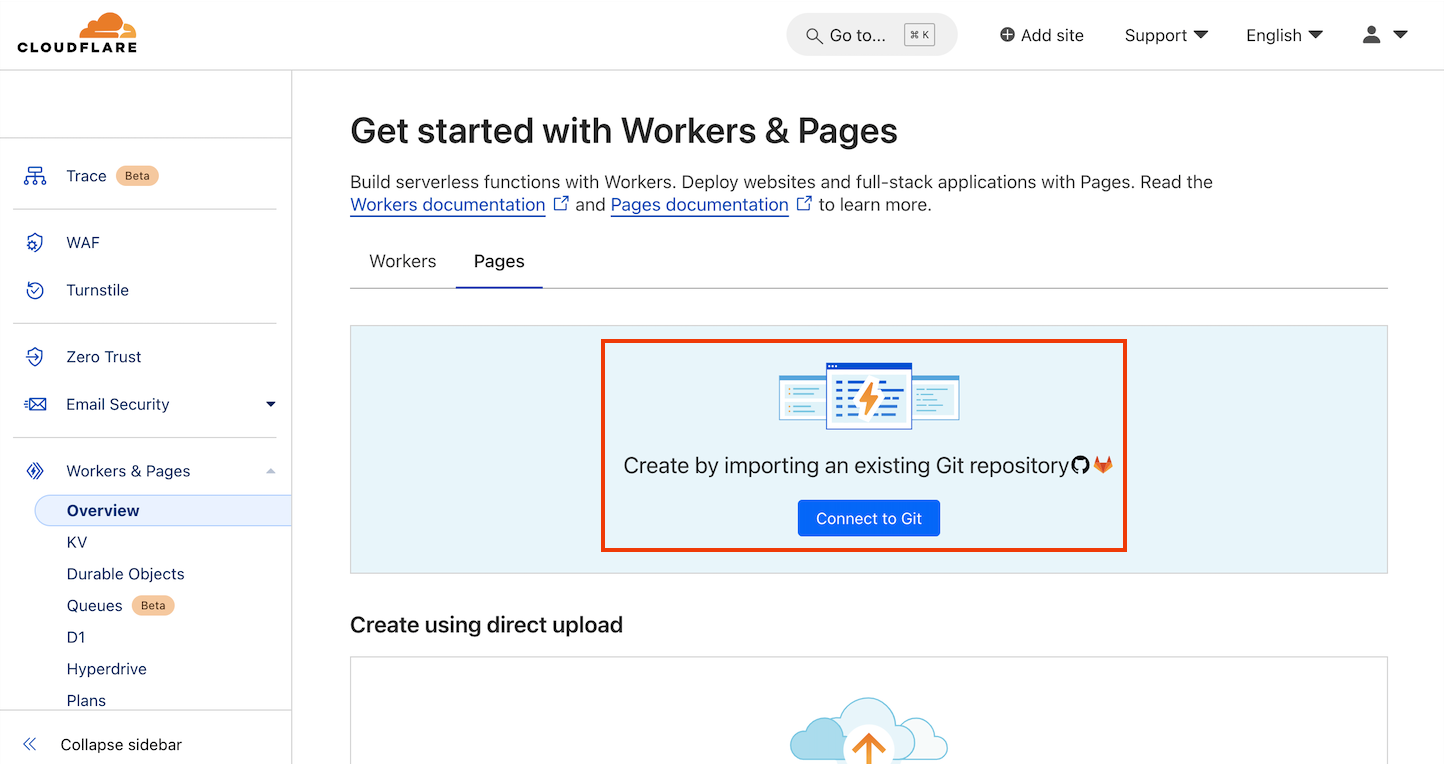Click the magnifier icon in search bar
The image size is (1444, 764).
point(814,35)
